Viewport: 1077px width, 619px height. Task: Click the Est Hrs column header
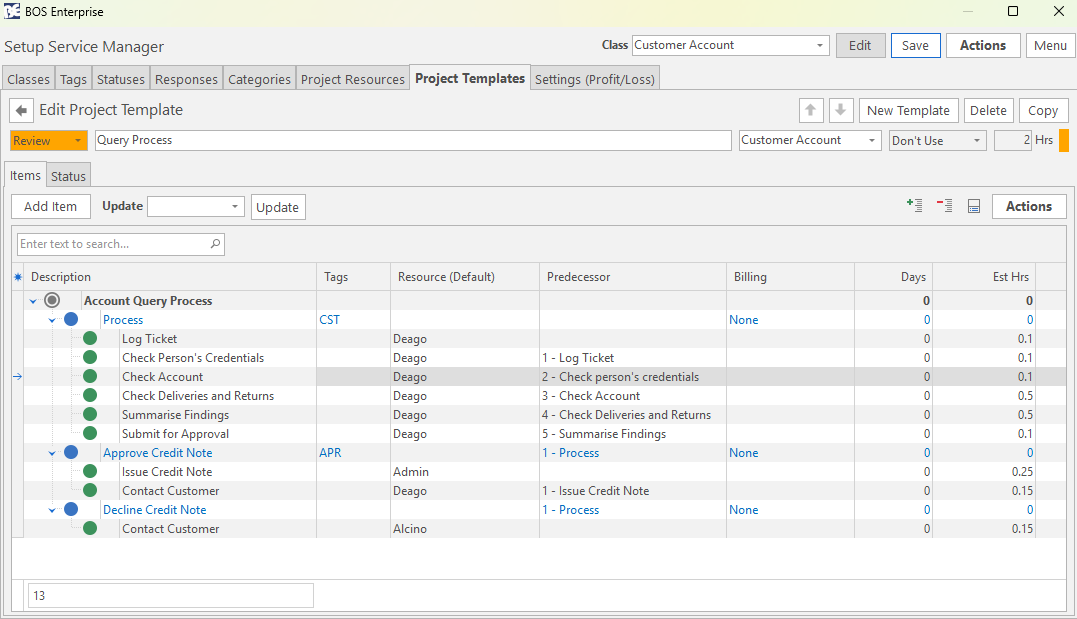click(984, 277)
